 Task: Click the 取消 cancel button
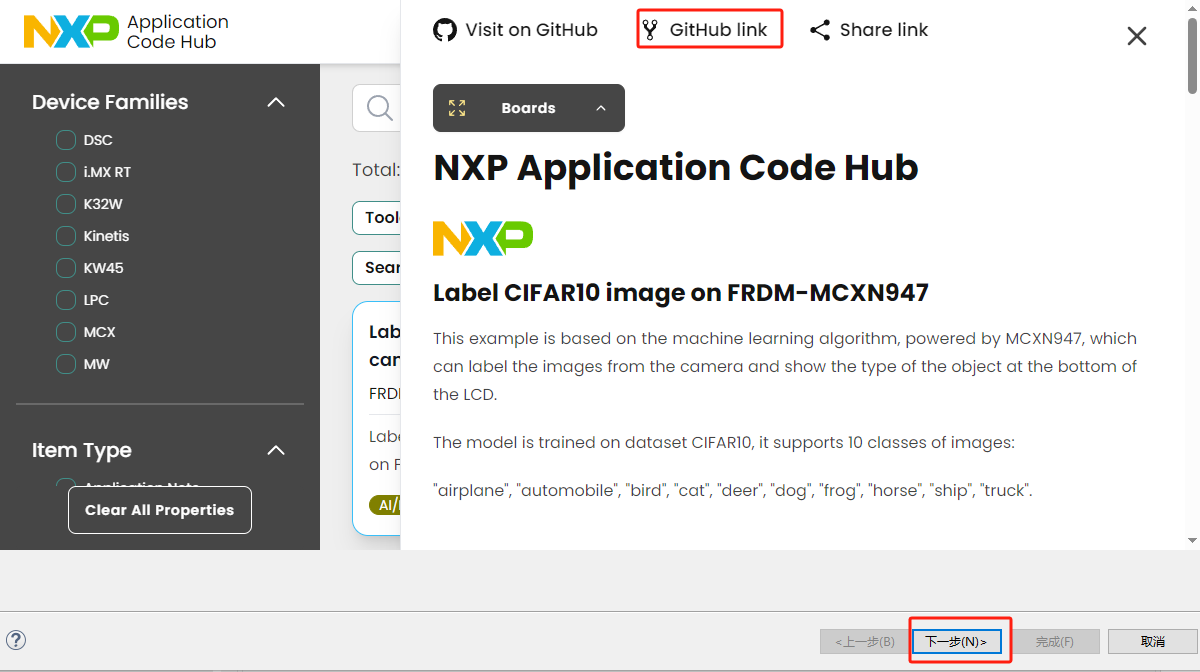tap(1152, 641)
